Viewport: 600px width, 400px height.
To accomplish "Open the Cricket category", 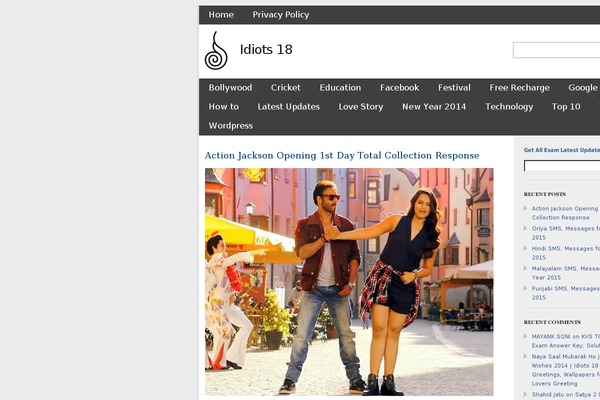I will click(x=285, y=88).
